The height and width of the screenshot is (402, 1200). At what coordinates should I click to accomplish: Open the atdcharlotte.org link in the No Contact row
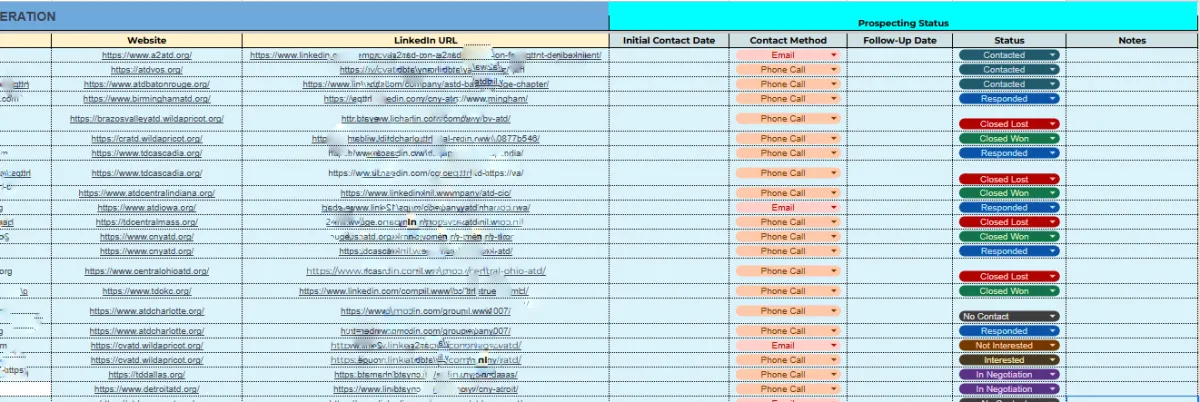[146, 311]
